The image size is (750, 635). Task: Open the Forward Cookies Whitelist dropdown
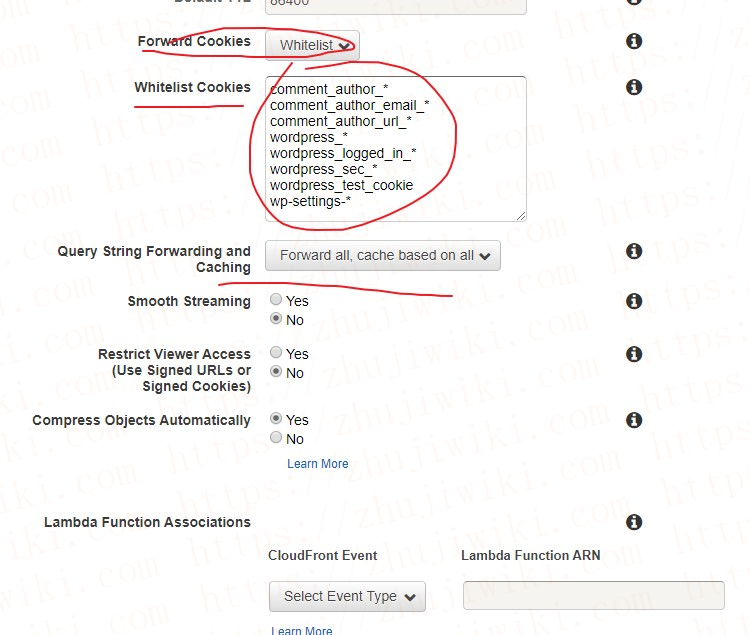(x=312, y=45)
